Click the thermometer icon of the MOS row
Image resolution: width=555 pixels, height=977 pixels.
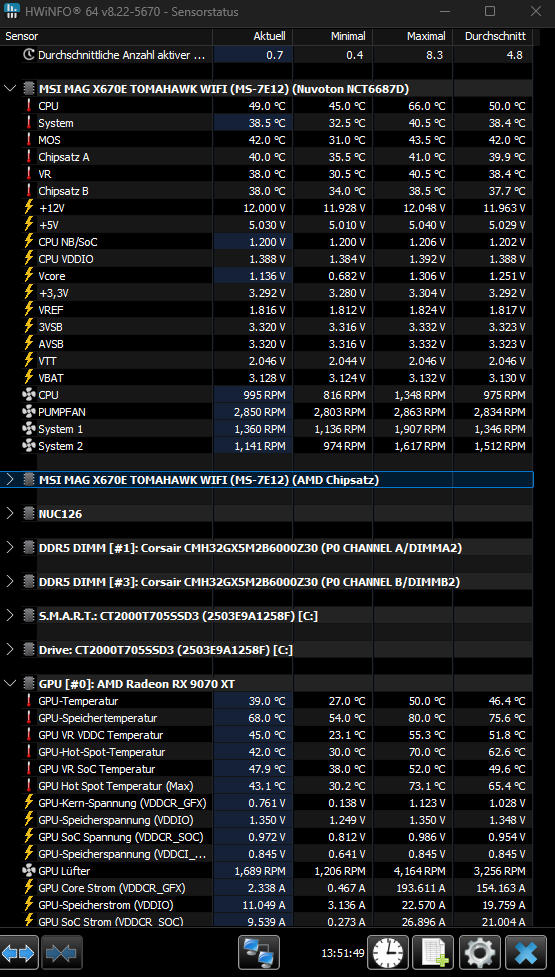coord(29,140)
